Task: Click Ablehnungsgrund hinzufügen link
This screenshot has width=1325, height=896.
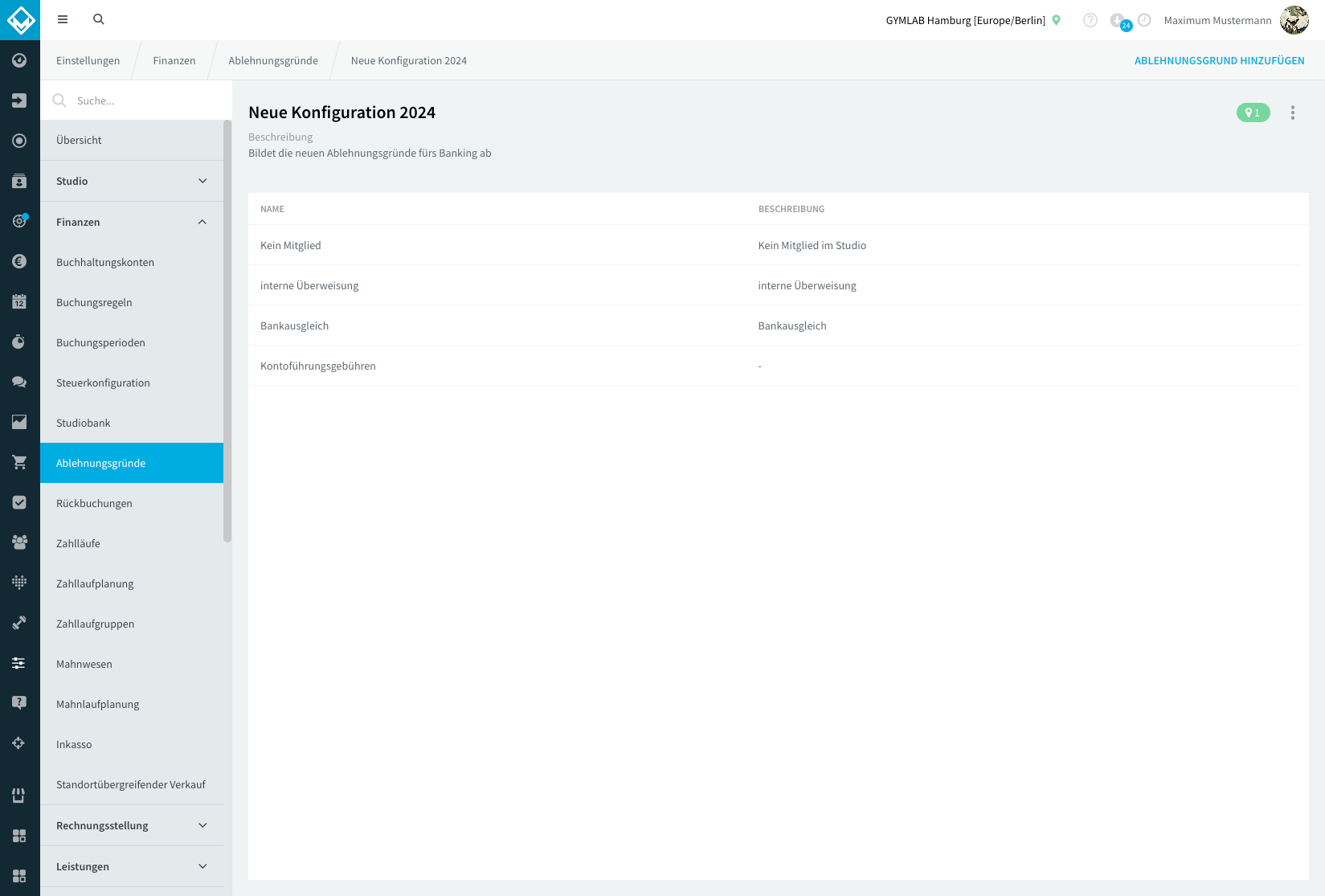Action: click(x=1219, y=60)
